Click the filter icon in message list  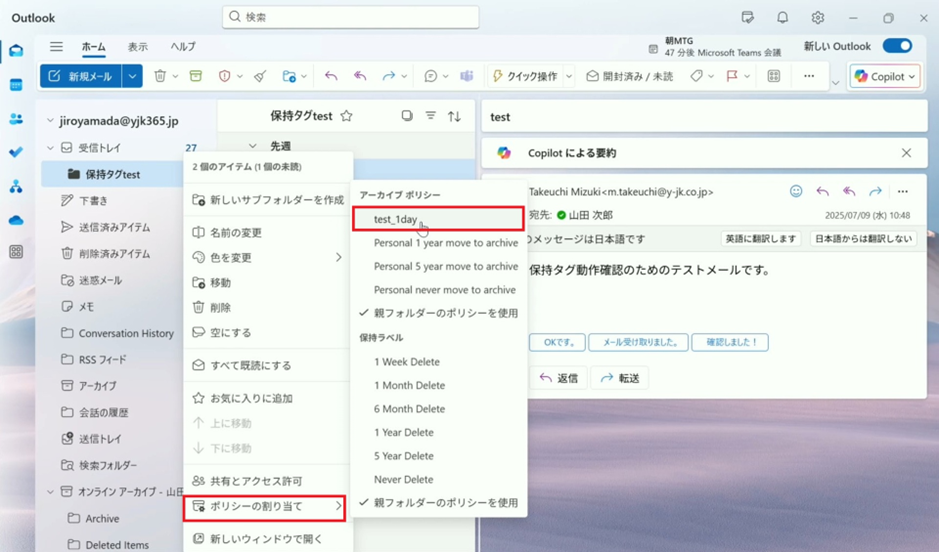tap(431, 116)
